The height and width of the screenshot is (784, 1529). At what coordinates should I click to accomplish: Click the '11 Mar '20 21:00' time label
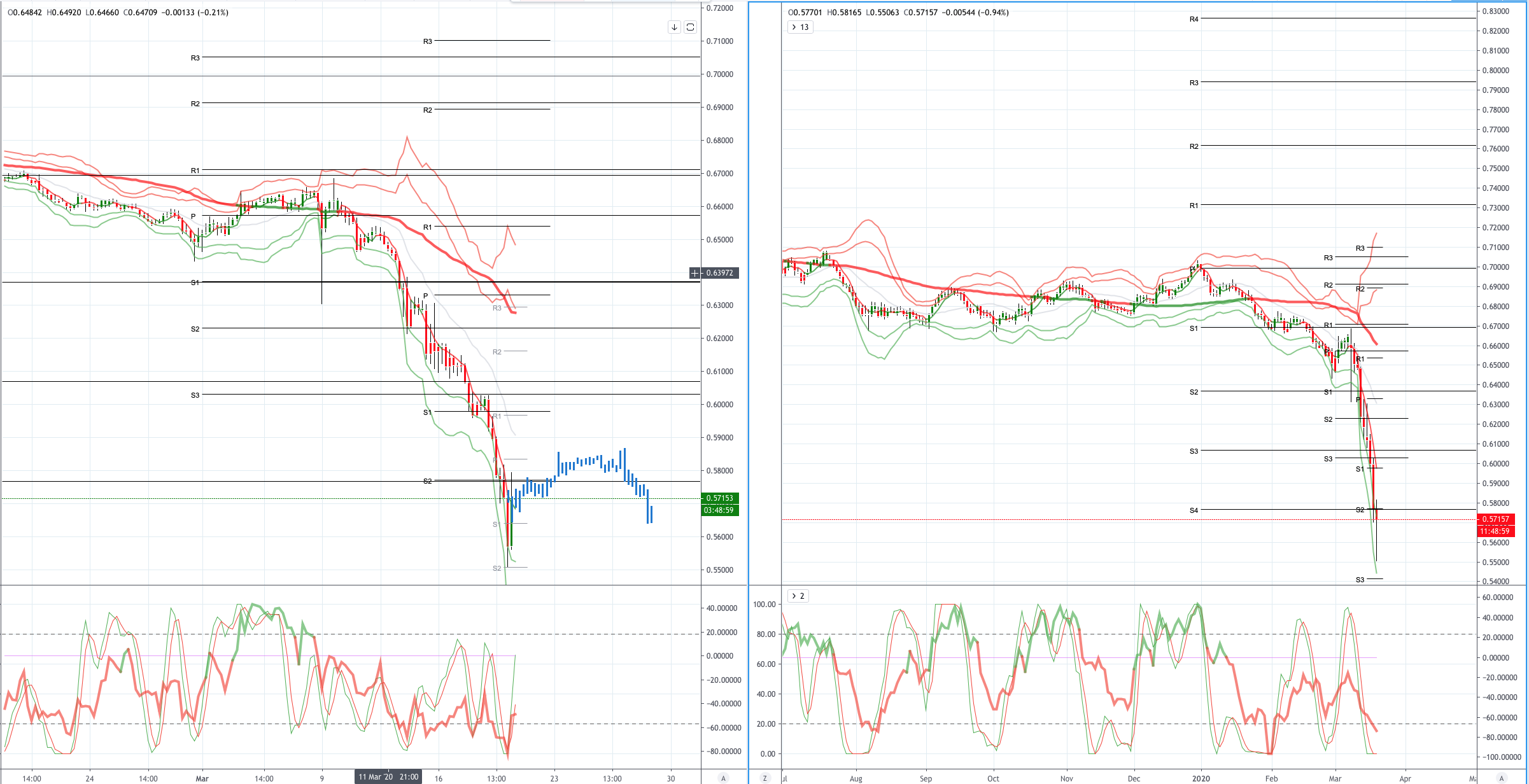[x=388, y=777]
